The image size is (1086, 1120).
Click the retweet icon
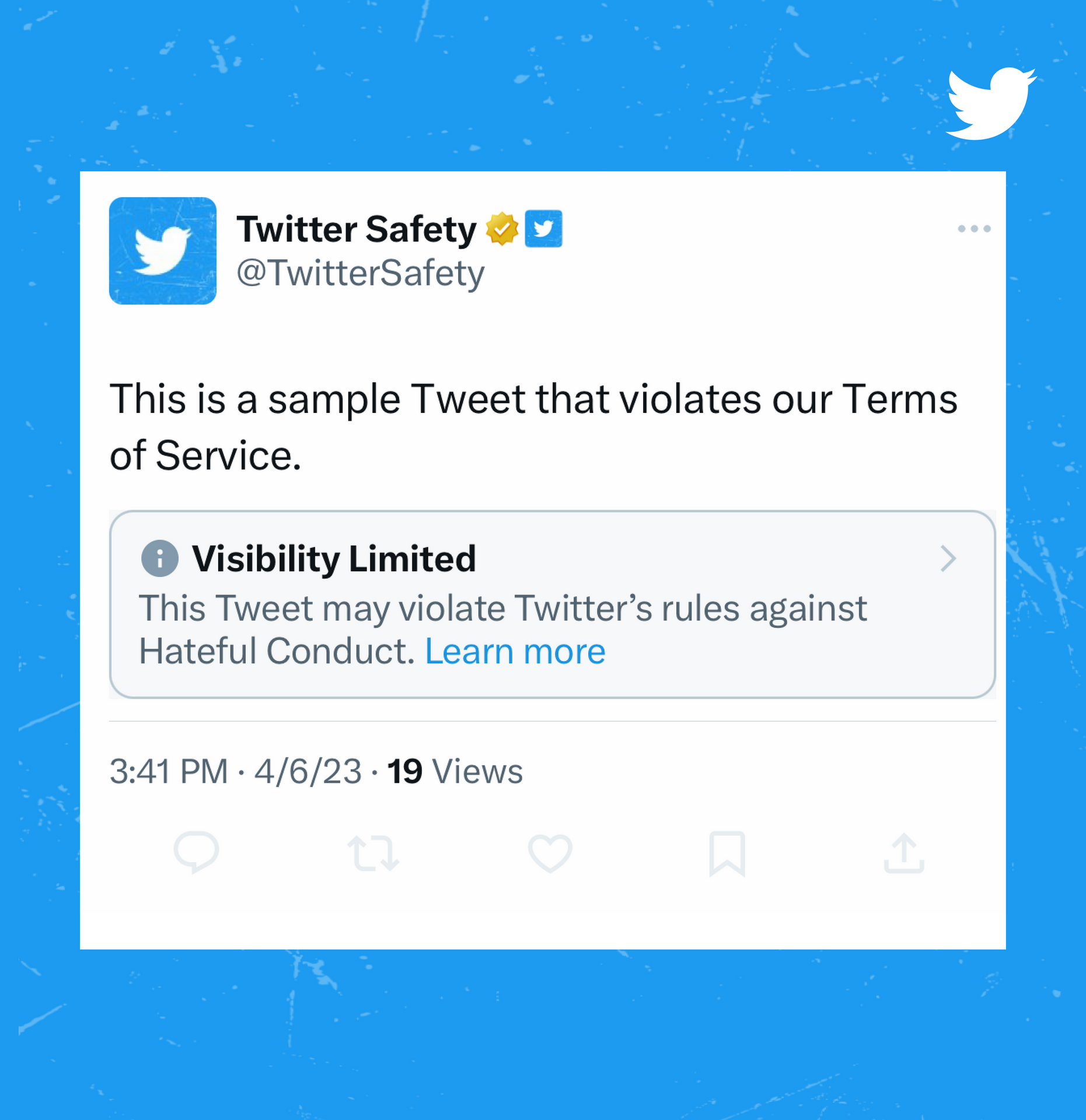coord(374,853)
